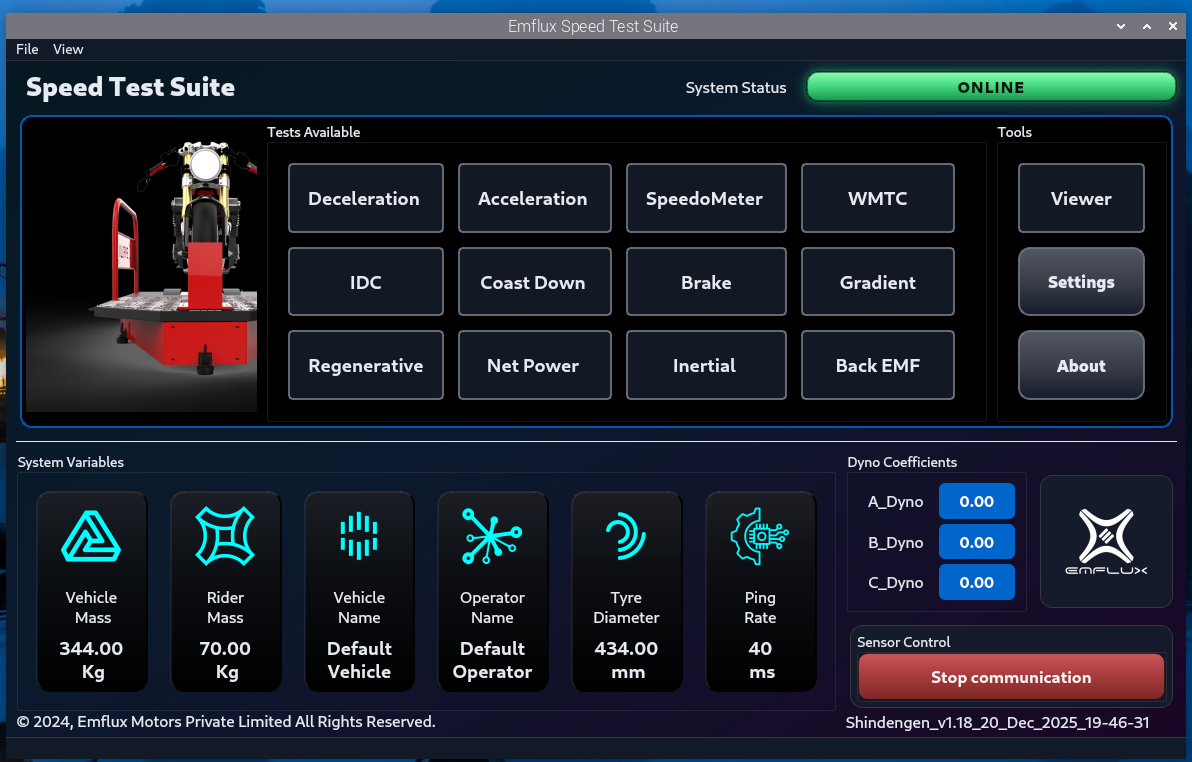The height and width of the screenshot is (762, 1192).
Task: Minimize the Emflux Speed Test Suite window
Action: click(x=1121, y=26)
